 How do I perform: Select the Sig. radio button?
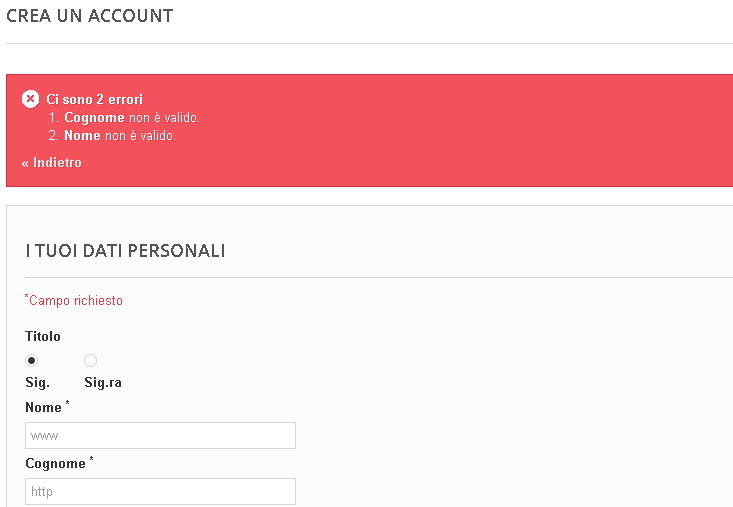31,360
